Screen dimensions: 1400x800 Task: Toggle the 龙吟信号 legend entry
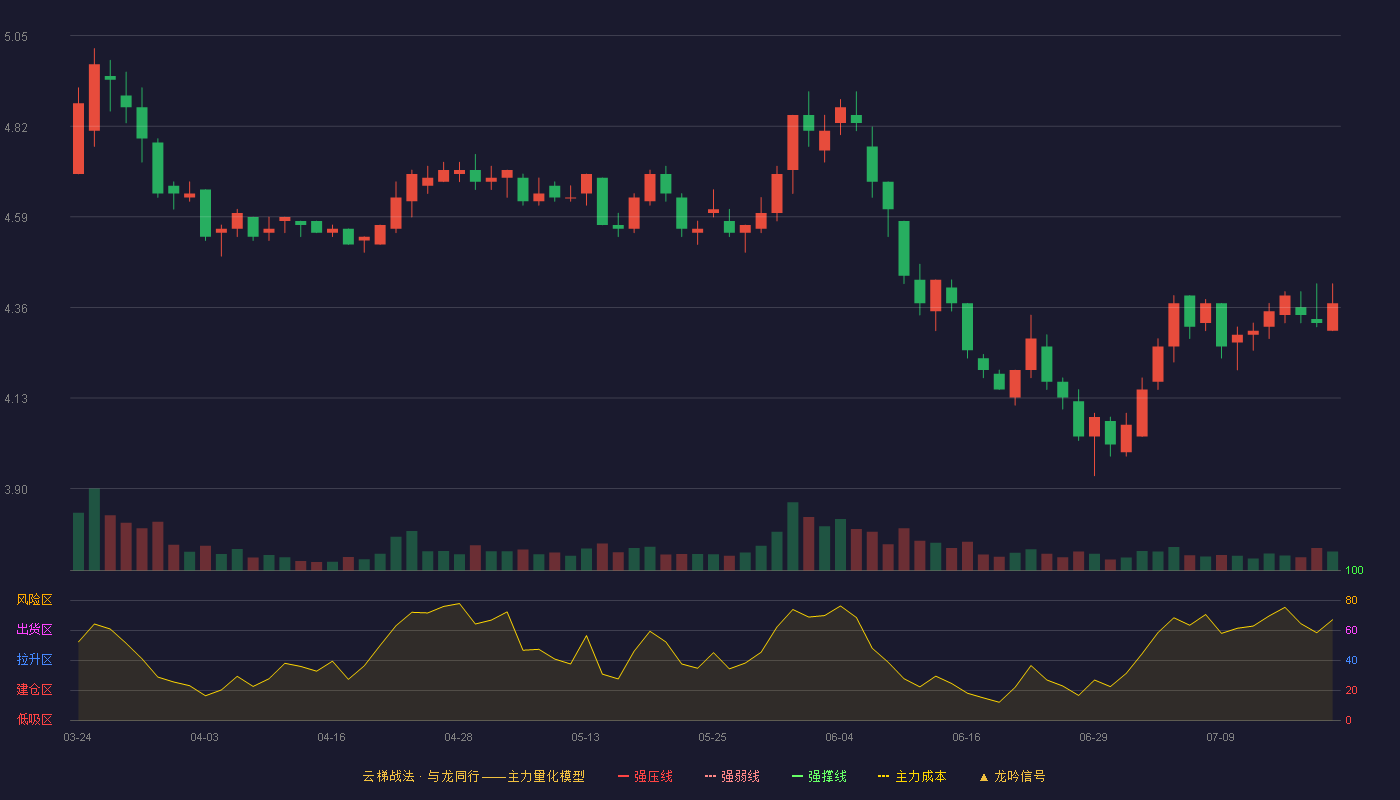[x=1012, y=776]
